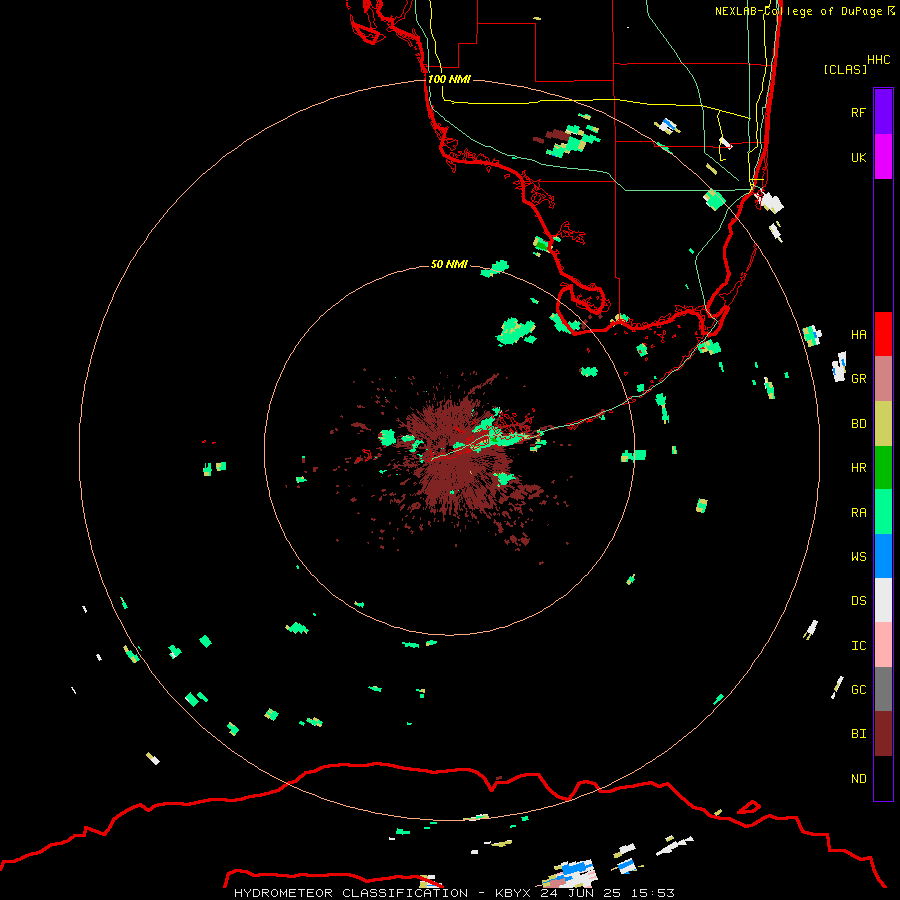Click the 'KBYX' station identifier
This screenshot has height=900, width=900.
click(x=513, y=893)
